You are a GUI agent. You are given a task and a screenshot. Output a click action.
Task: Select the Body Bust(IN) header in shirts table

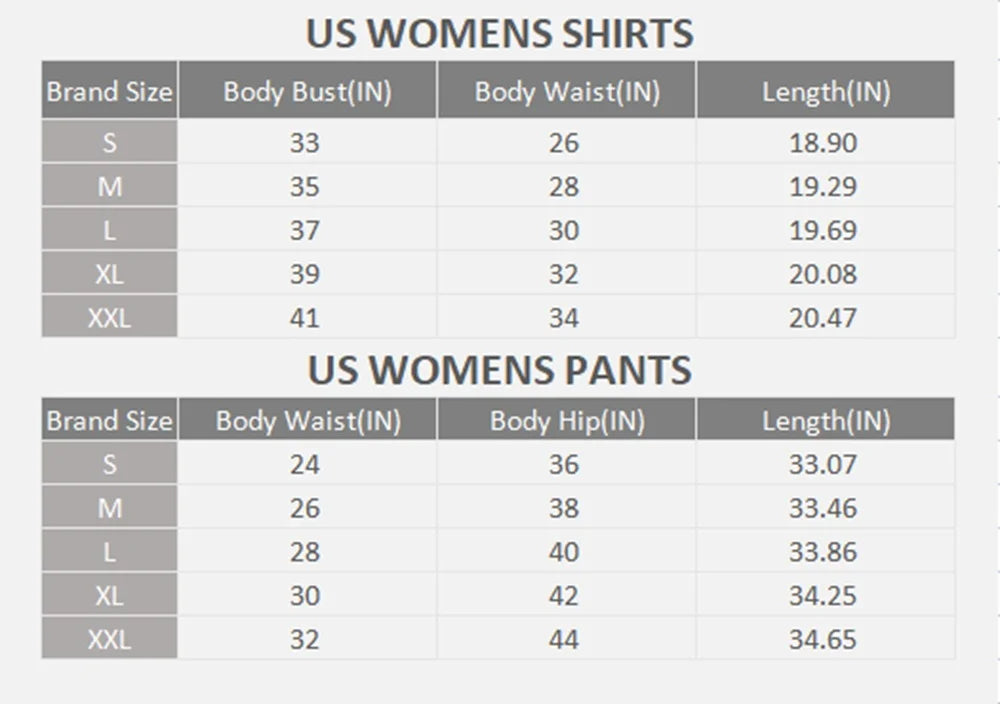tap(307, 90)
